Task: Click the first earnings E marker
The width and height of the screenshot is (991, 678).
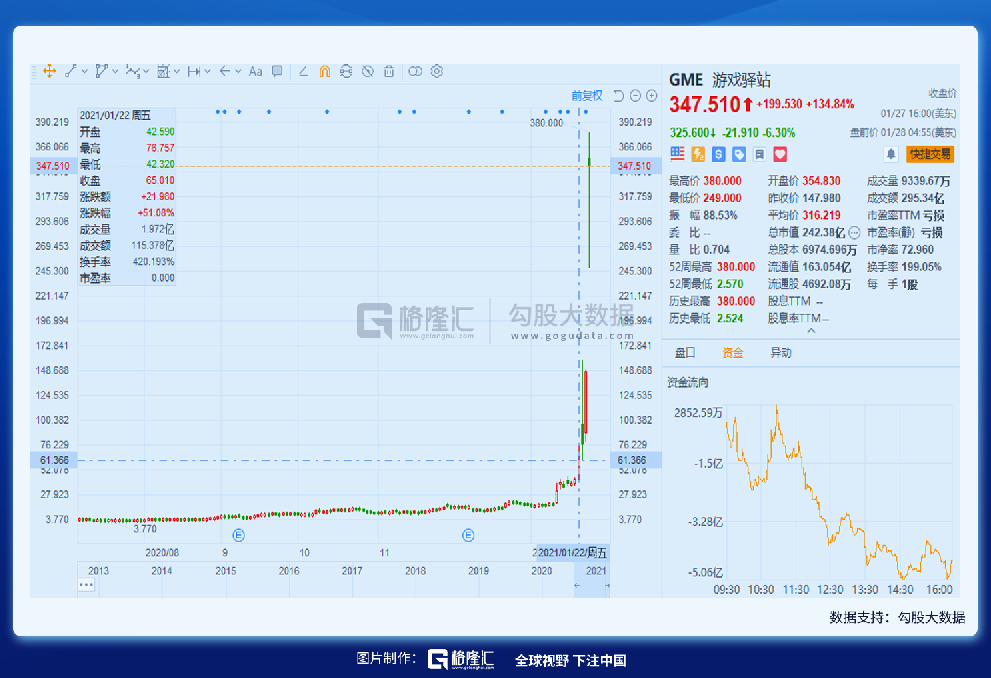Action: tap(238, 535)
